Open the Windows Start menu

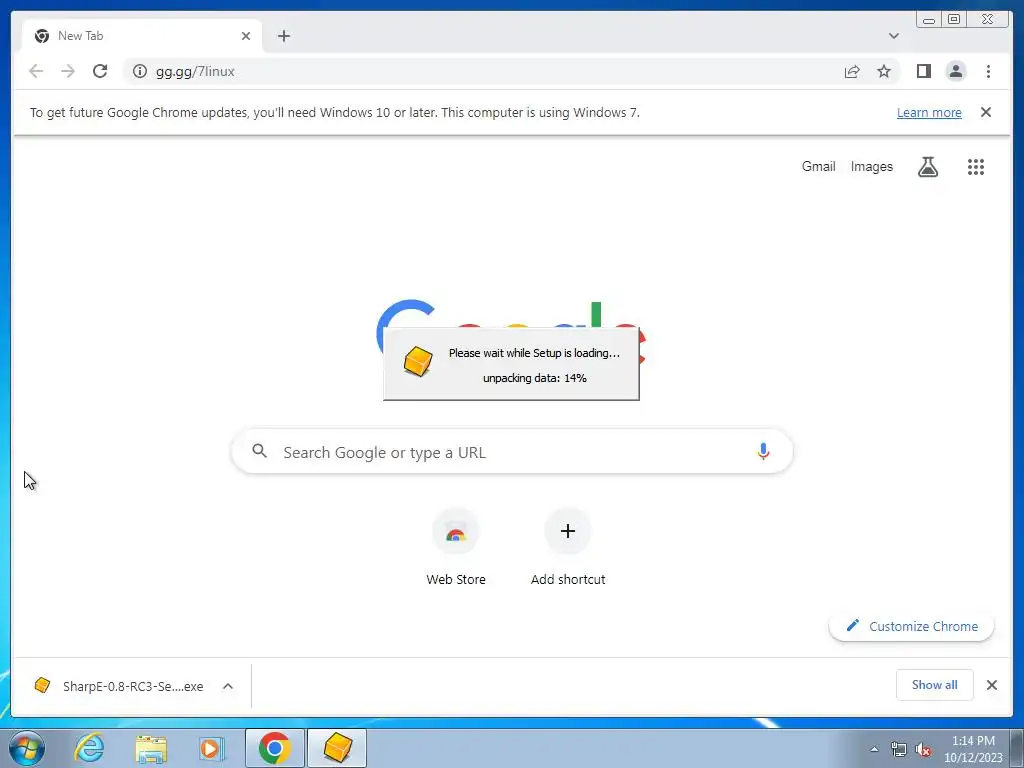[27, 748]
